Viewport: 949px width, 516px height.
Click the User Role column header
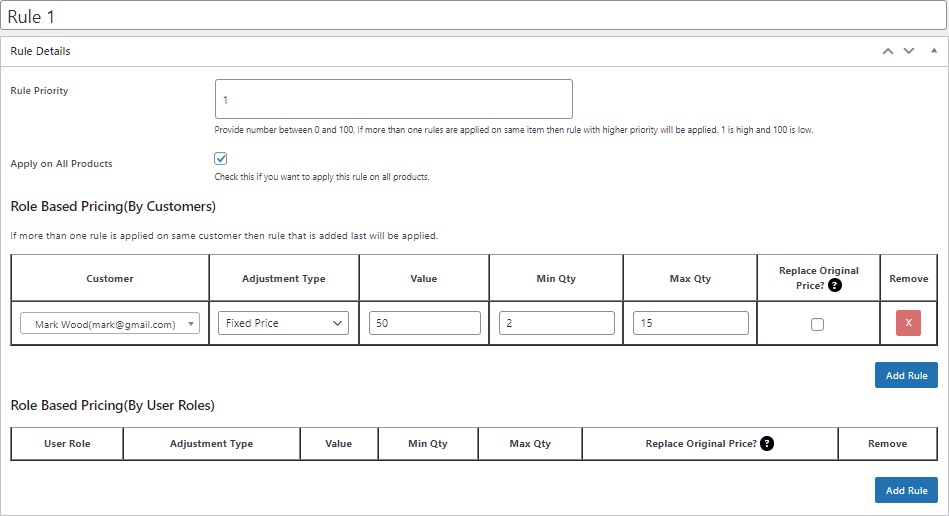(67, 443)
